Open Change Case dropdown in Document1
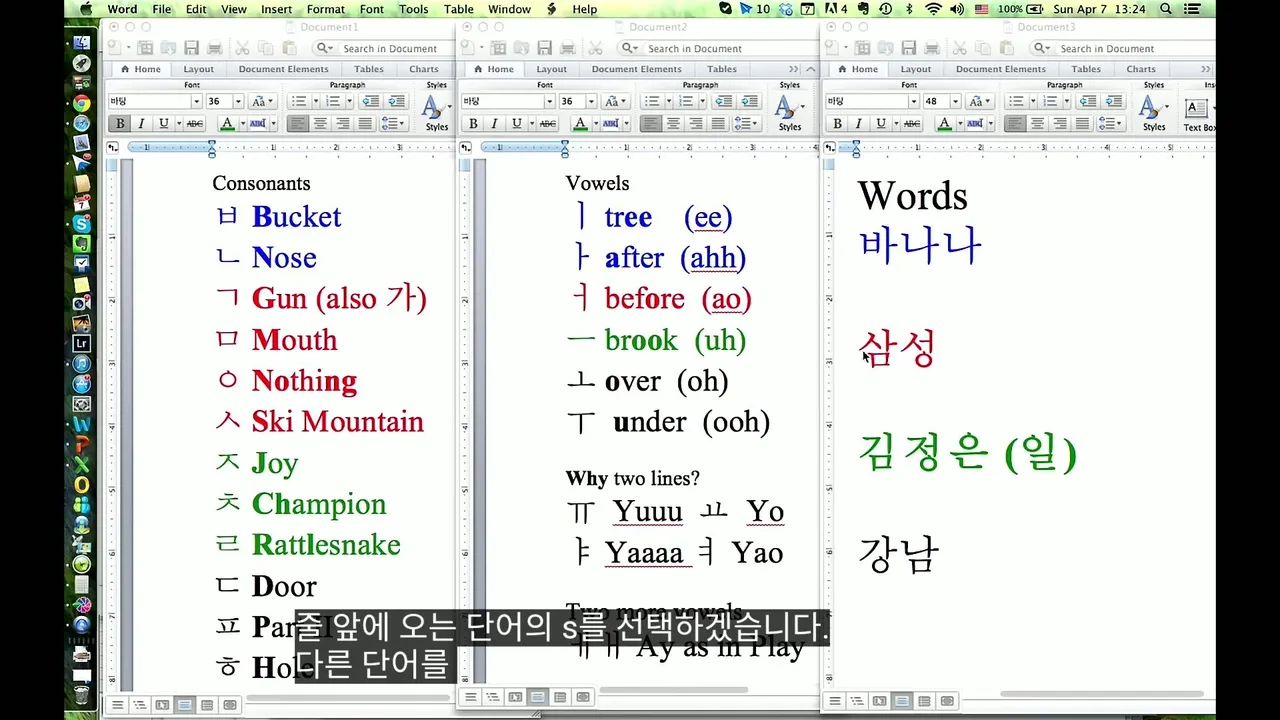 tap(263, 101)
